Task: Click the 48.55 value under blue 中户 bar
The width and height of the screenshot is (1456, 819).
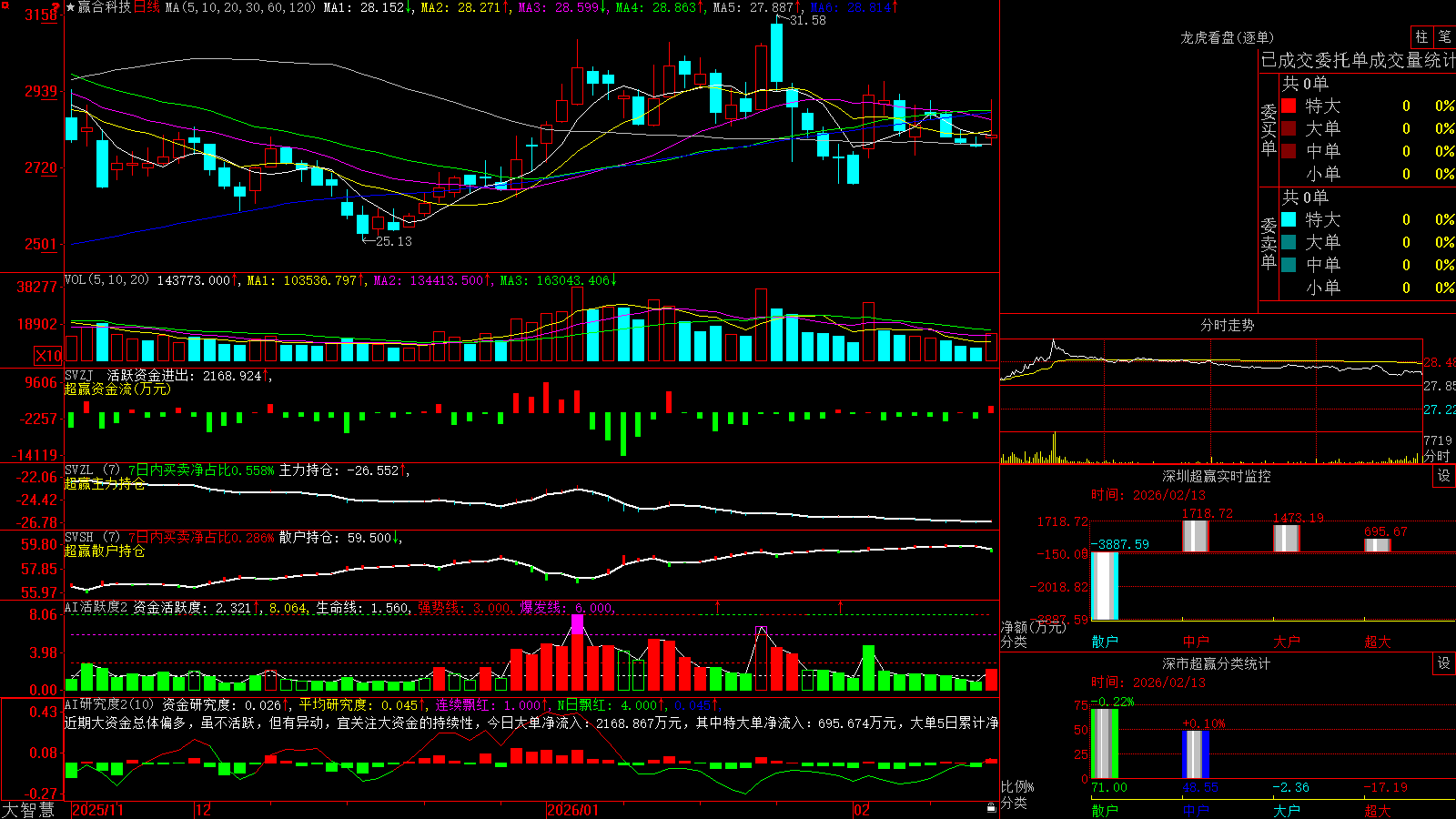Action: (1200, 787)
